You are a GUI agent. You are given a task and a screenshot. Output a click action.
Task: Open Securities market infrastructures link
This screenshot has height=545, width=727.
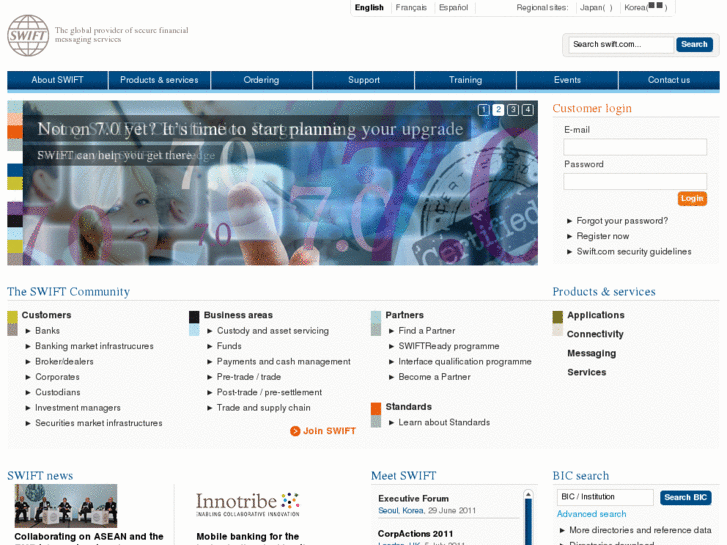point(99,423)
